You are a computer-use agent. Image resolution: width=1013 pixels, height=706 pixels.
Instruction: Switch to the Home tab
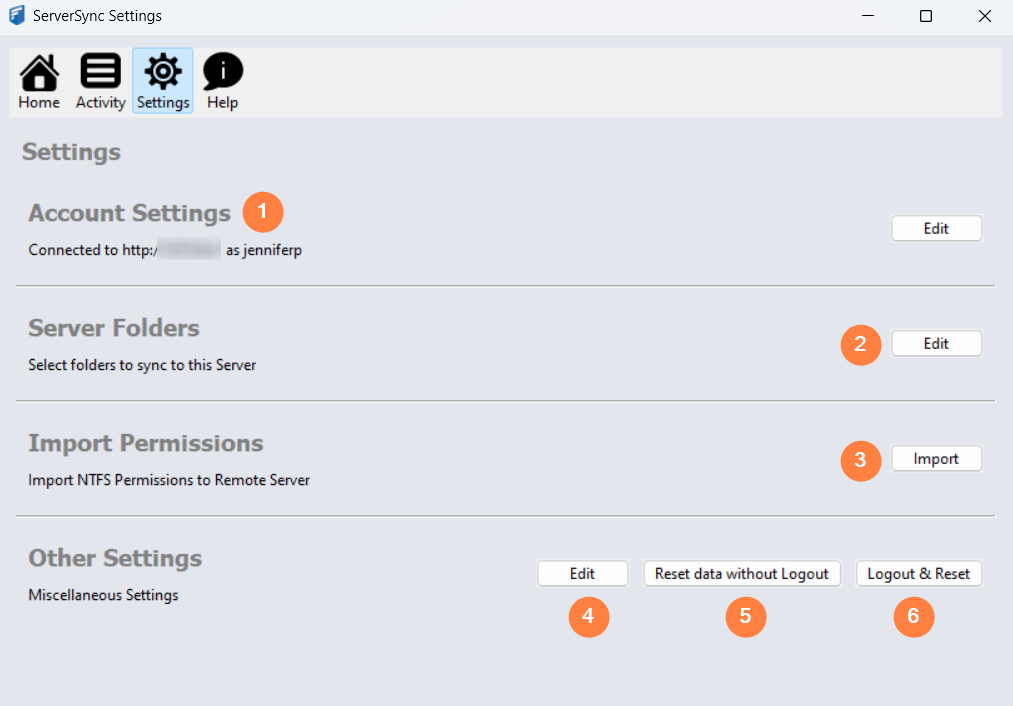coord(38,80)
